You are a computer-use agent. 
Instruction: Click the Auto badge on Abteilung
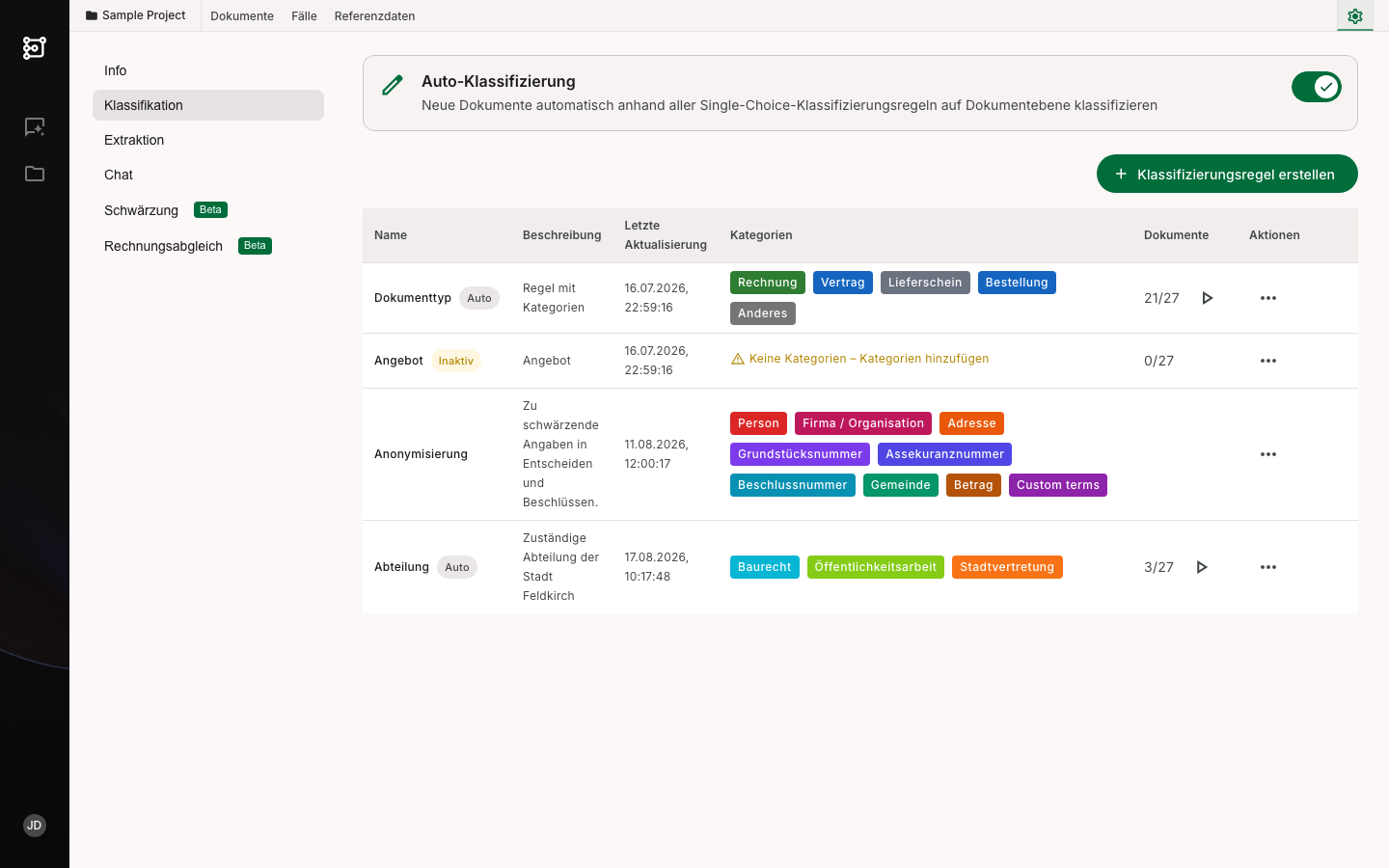(457, 567)
